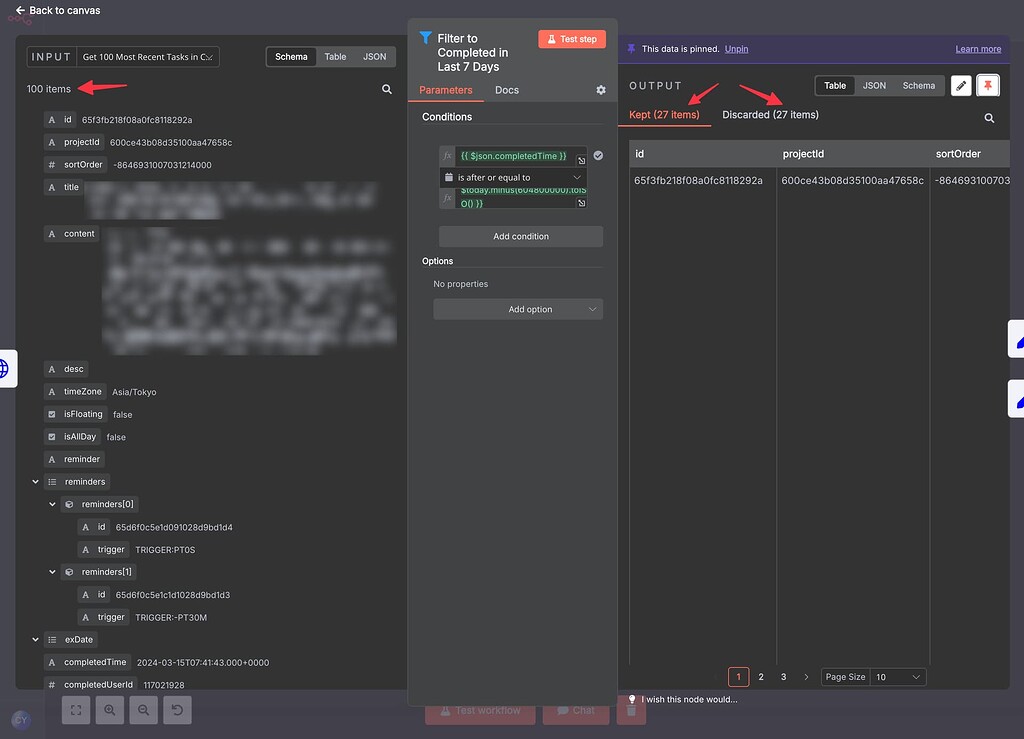Click the zoom in magnifier icon
Screen dimensions: 1024x739
tap(109, 710)
